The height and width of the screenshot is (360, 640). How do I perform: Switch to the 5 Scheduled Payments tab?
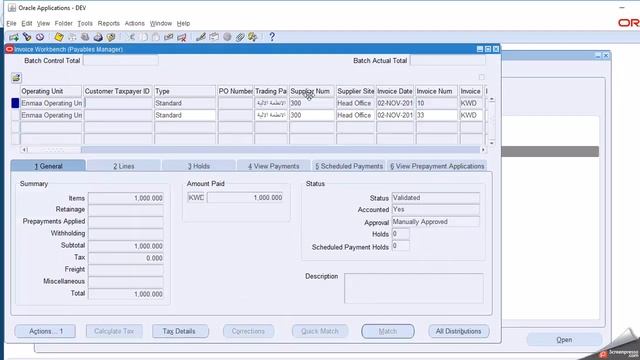(349, 166)
